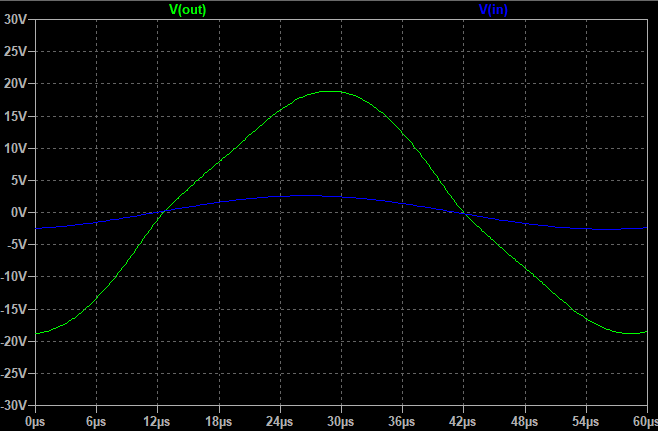658x431 pixels.
Task: Click the -25V vertical axis label
Action: (x=13, y=374)
